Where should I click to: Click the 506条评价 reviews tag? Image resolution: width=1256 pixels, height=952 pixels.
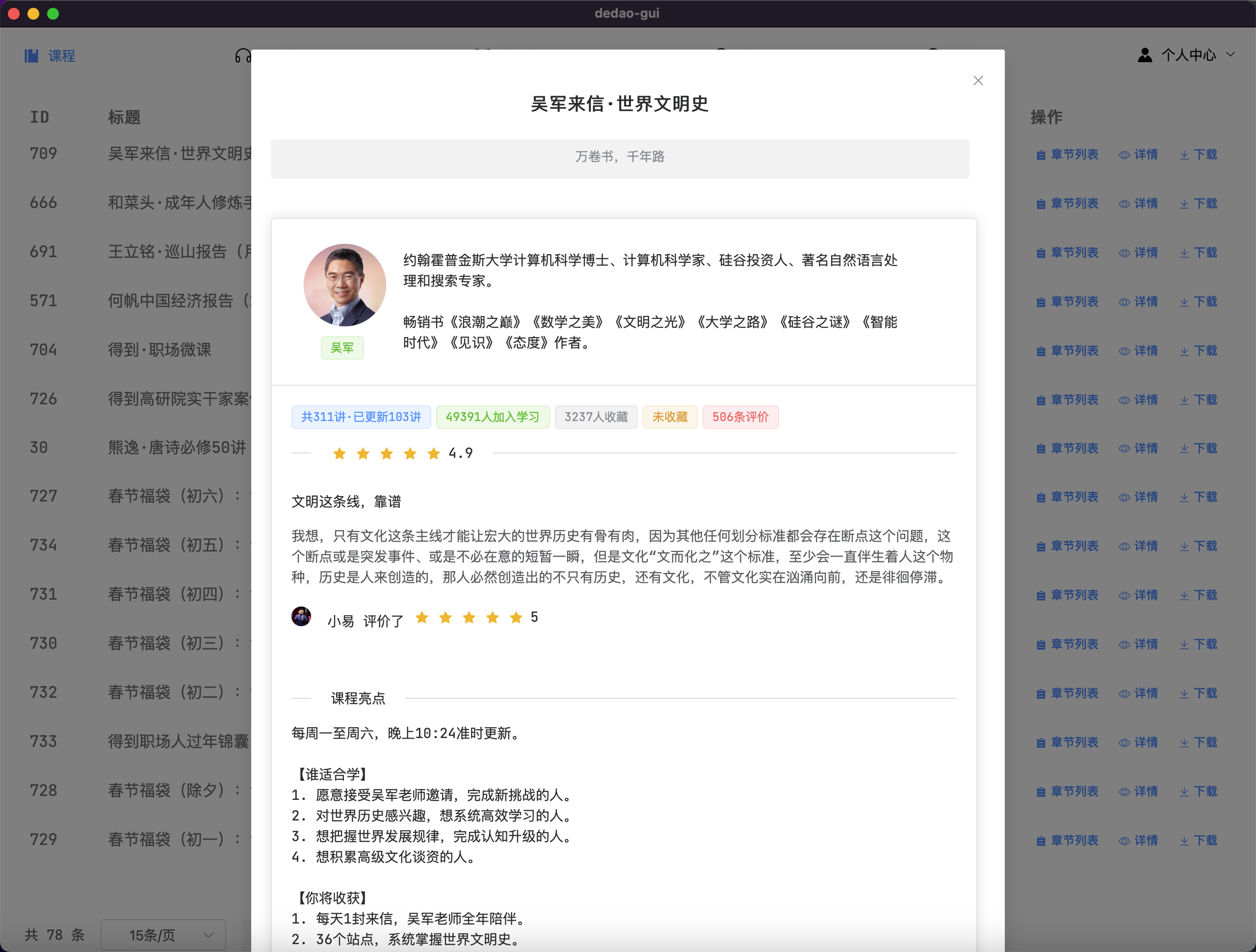pos(740,417)
